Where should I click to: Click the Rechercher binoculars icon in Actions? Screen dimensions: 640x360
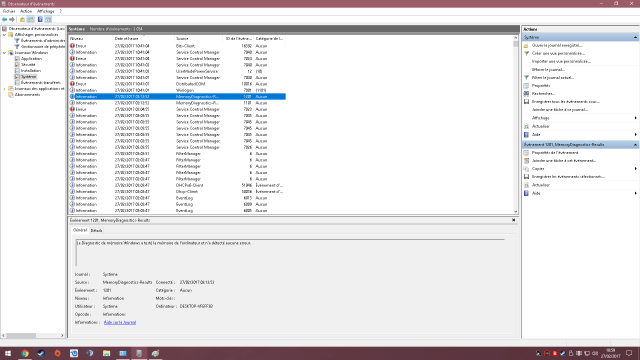[x=526, y=93]
